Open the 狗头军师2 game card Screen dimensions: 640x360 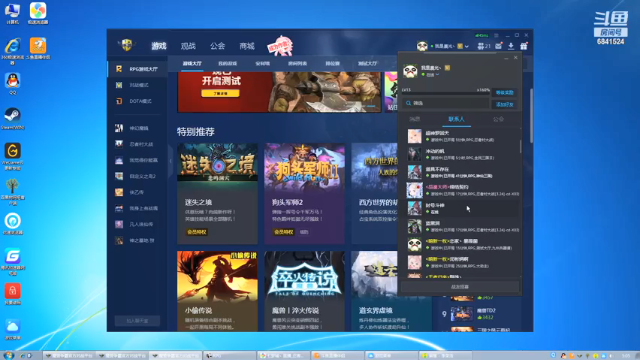[x=304, y=193]
